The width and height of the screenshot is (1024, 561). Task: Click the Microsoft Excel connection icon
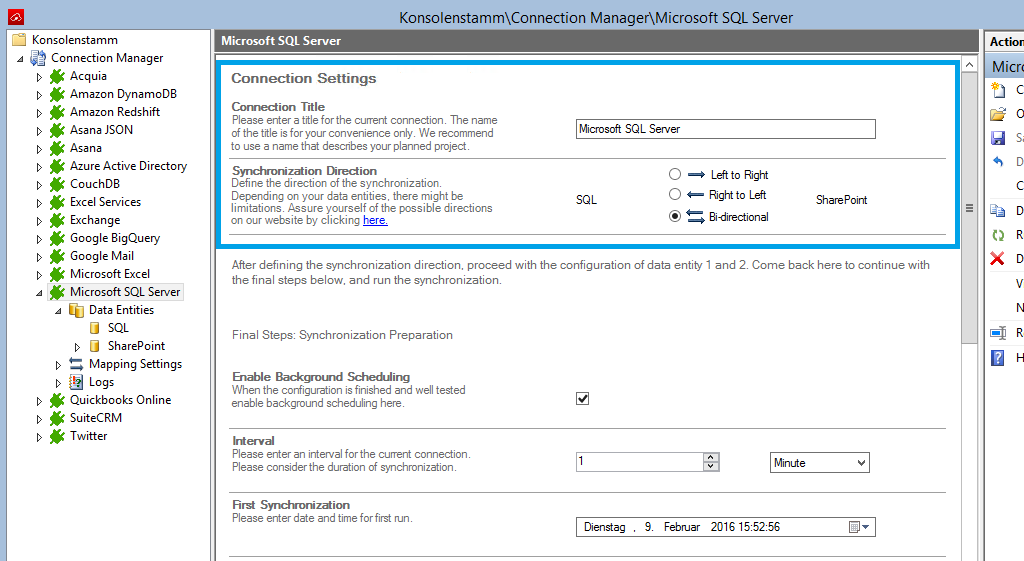57,274
